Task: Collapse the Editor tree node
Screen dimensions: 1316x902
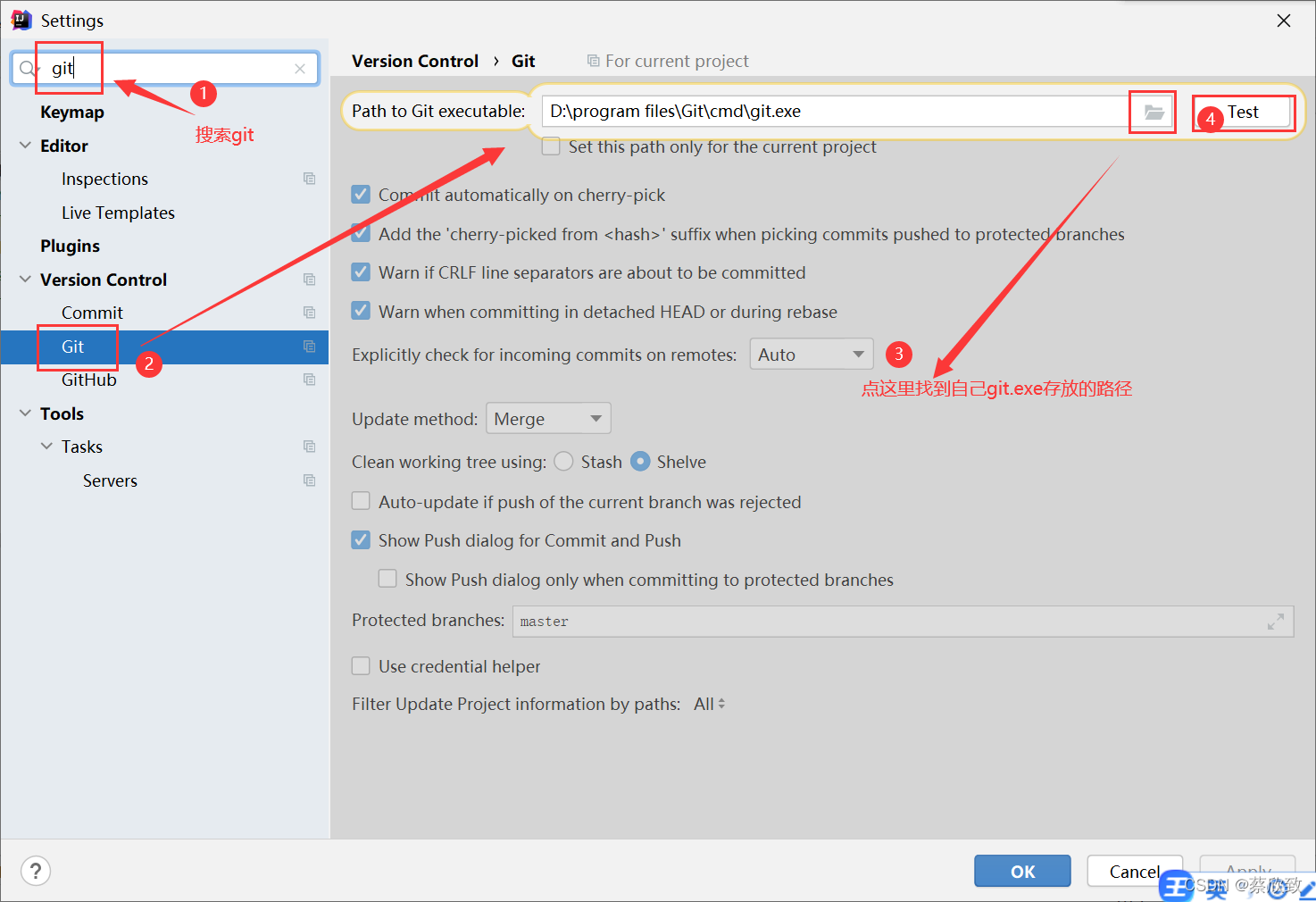Action: click(25, 146)
